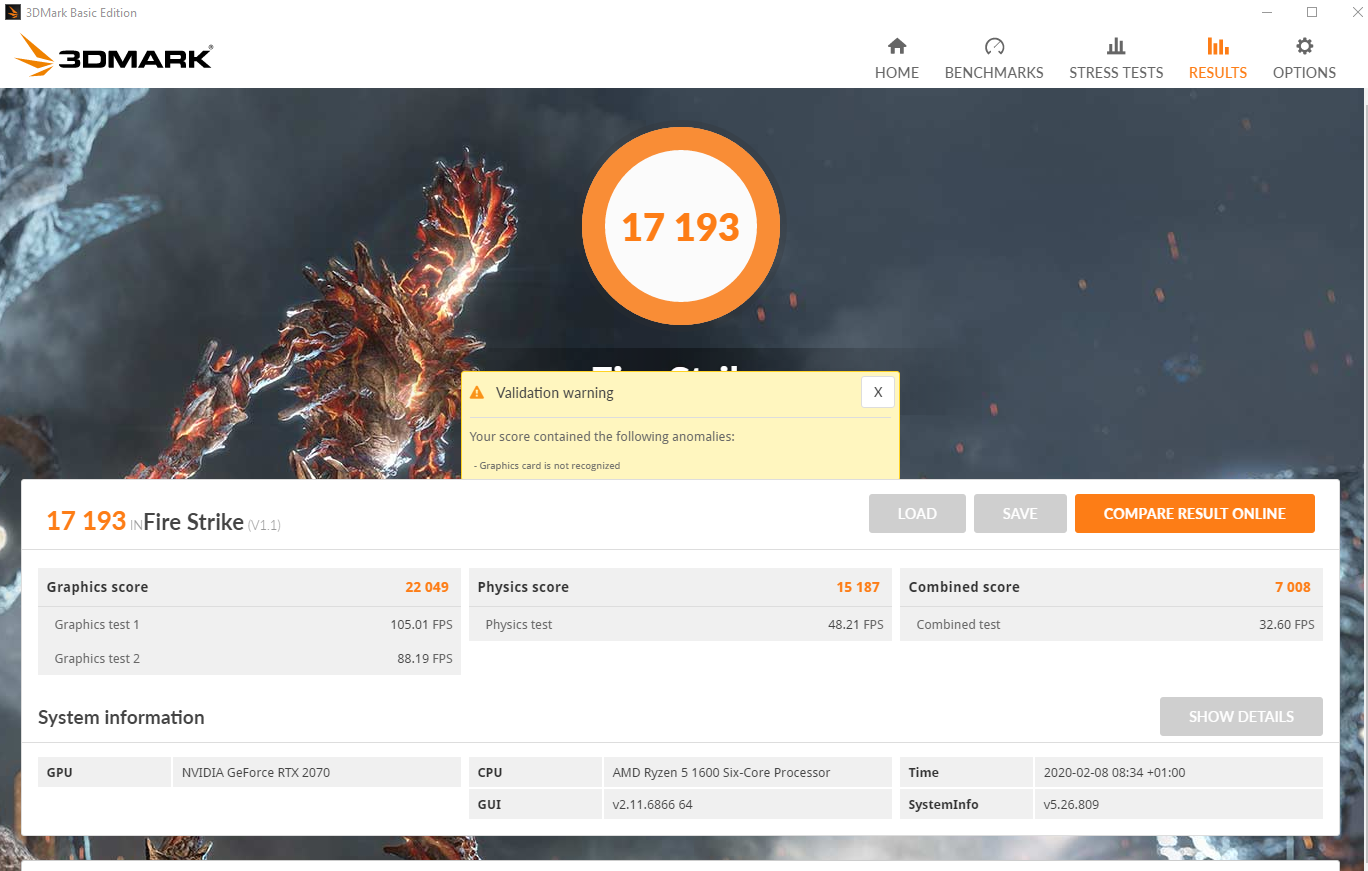Click the SystemInfo version v5.26.809

[1070, 805]
